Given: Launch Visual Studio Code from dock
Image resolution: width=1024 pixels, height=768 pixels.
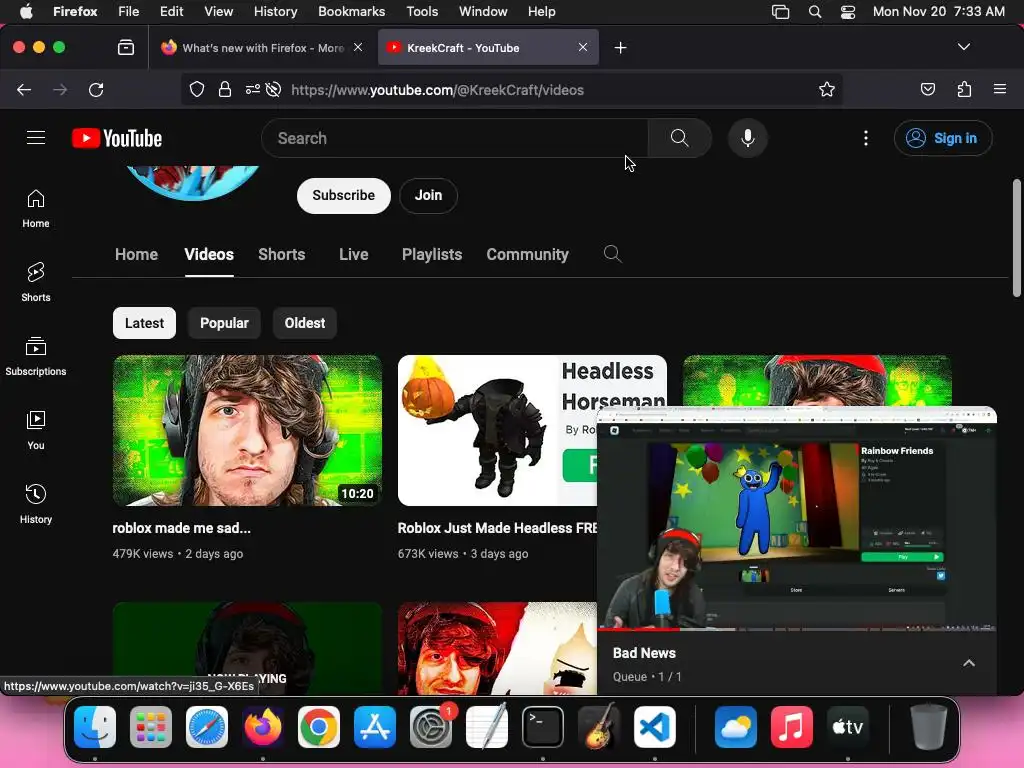Looking at the screenshot, I should [654, 726].
